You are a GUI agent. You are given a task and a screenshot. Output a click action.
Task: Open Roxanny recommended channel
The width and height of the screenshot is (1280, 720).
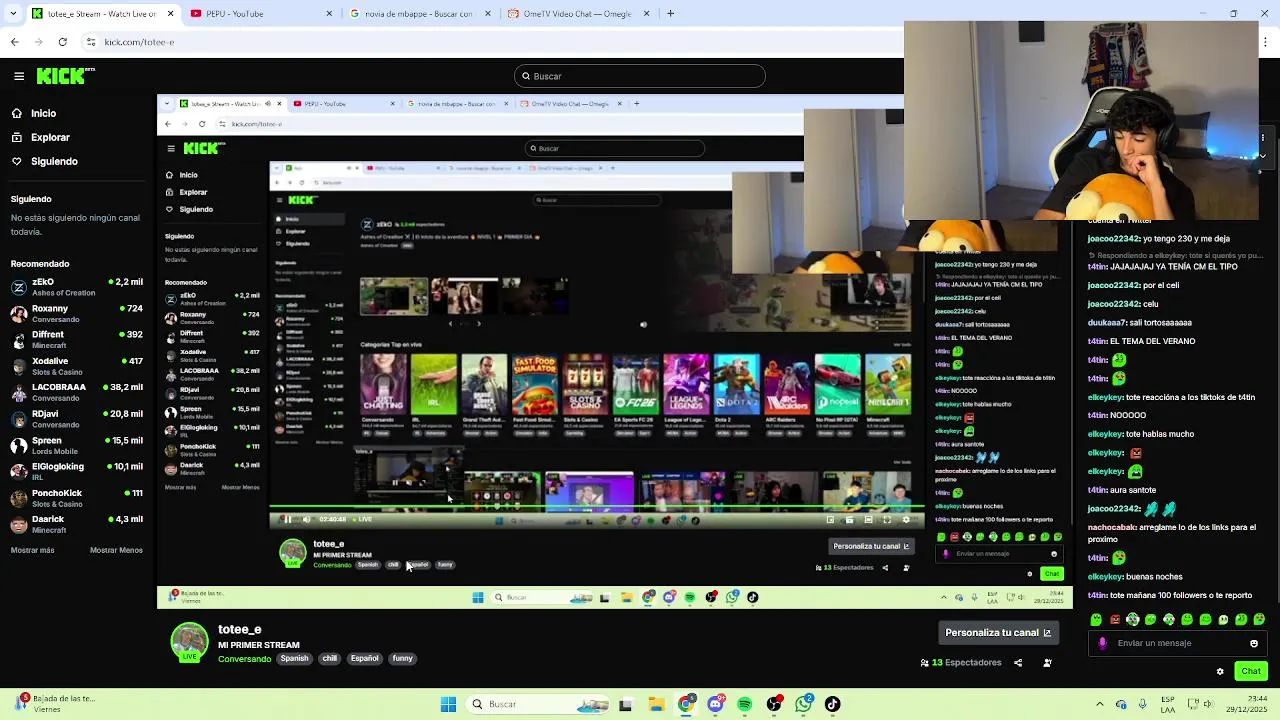pyautogui.click(x=78, y=313)
